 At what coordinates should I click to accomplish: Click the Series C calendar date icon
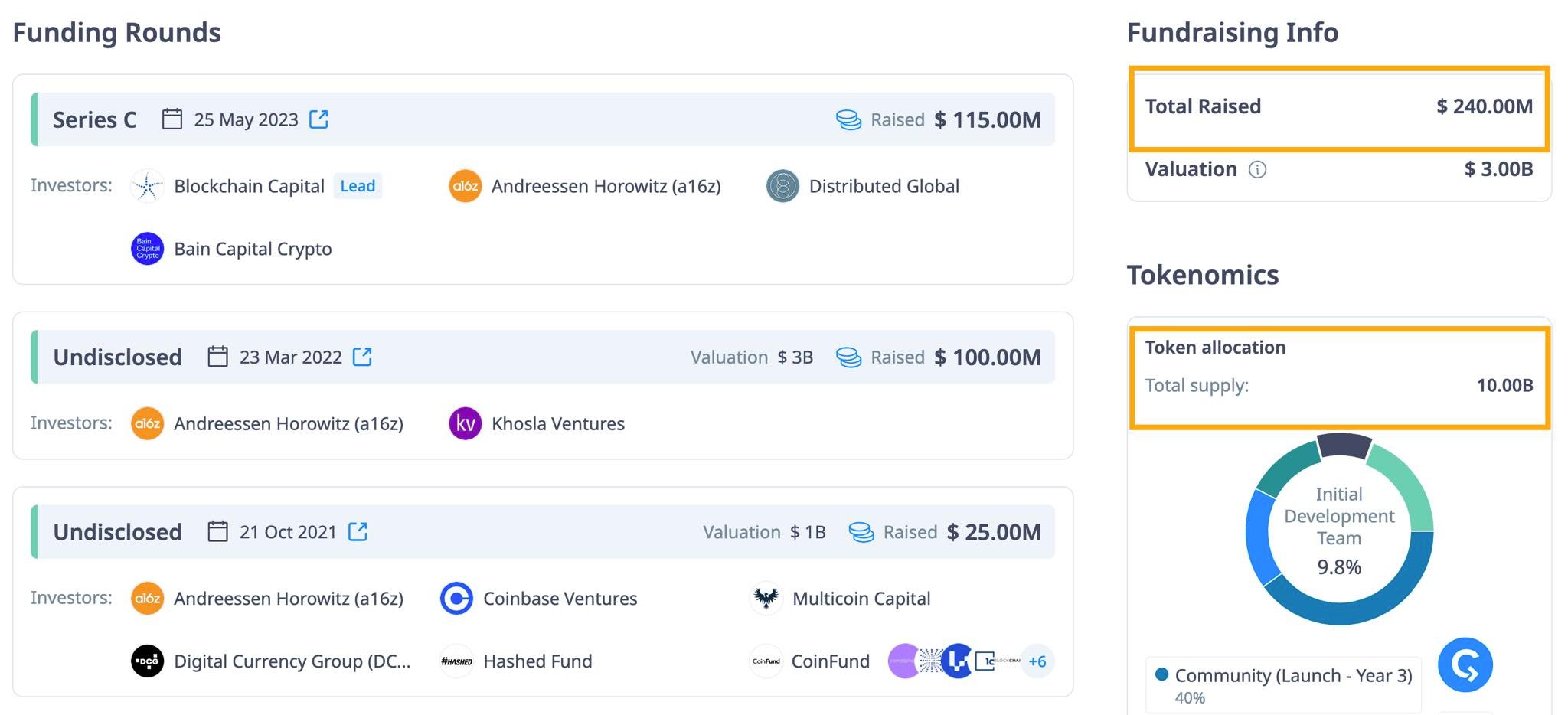tap(172, 119)
